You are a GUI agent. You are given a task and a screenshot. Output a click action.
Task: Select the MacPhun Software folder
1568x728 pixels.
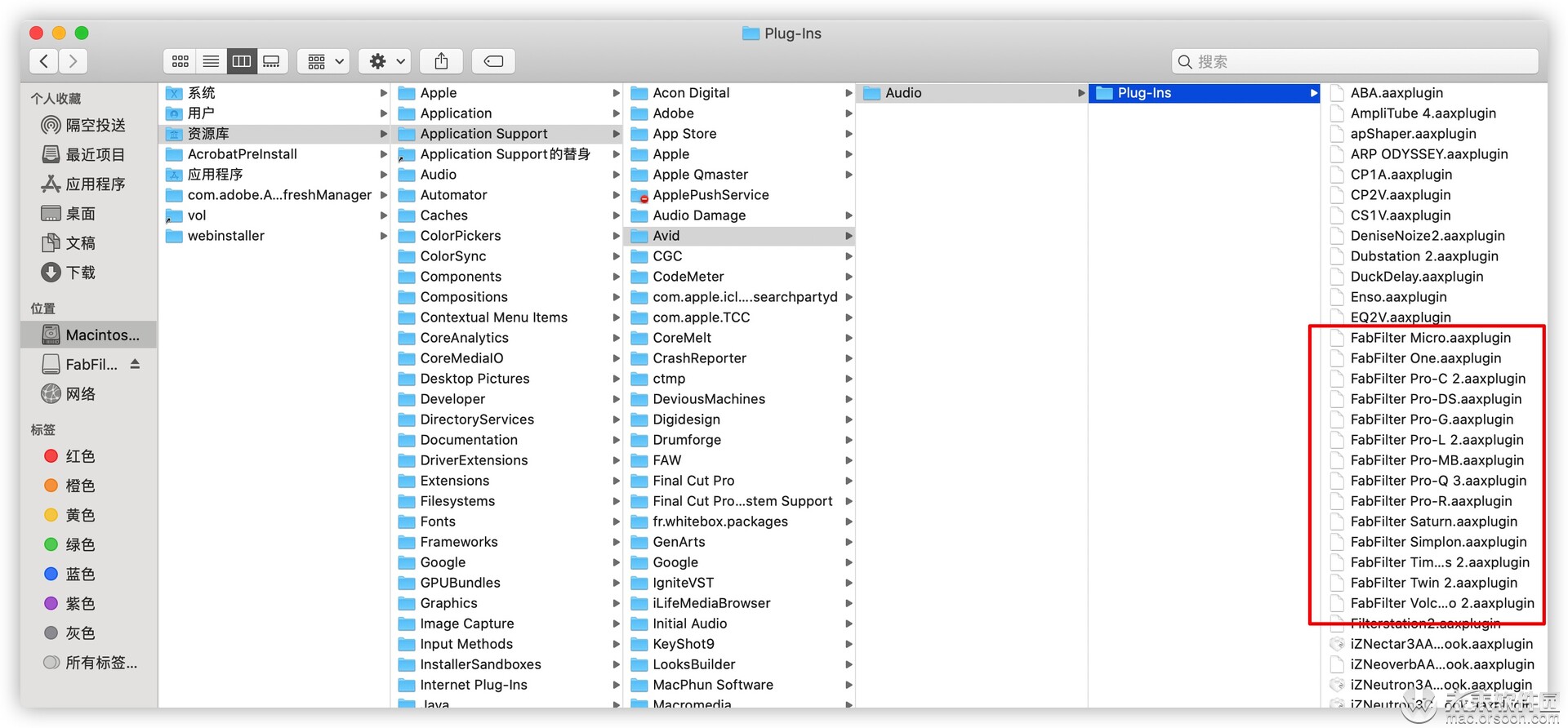pyautogui.click(x=741, y=685)
